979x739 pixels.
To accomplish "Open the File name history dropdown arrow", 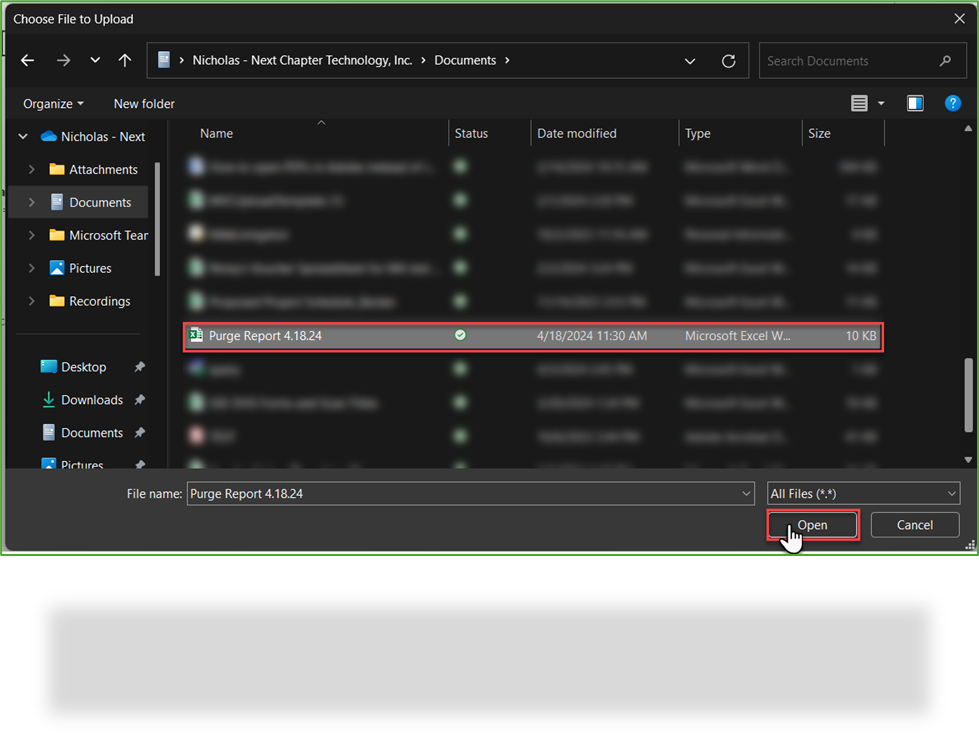I will pos(746,494).
